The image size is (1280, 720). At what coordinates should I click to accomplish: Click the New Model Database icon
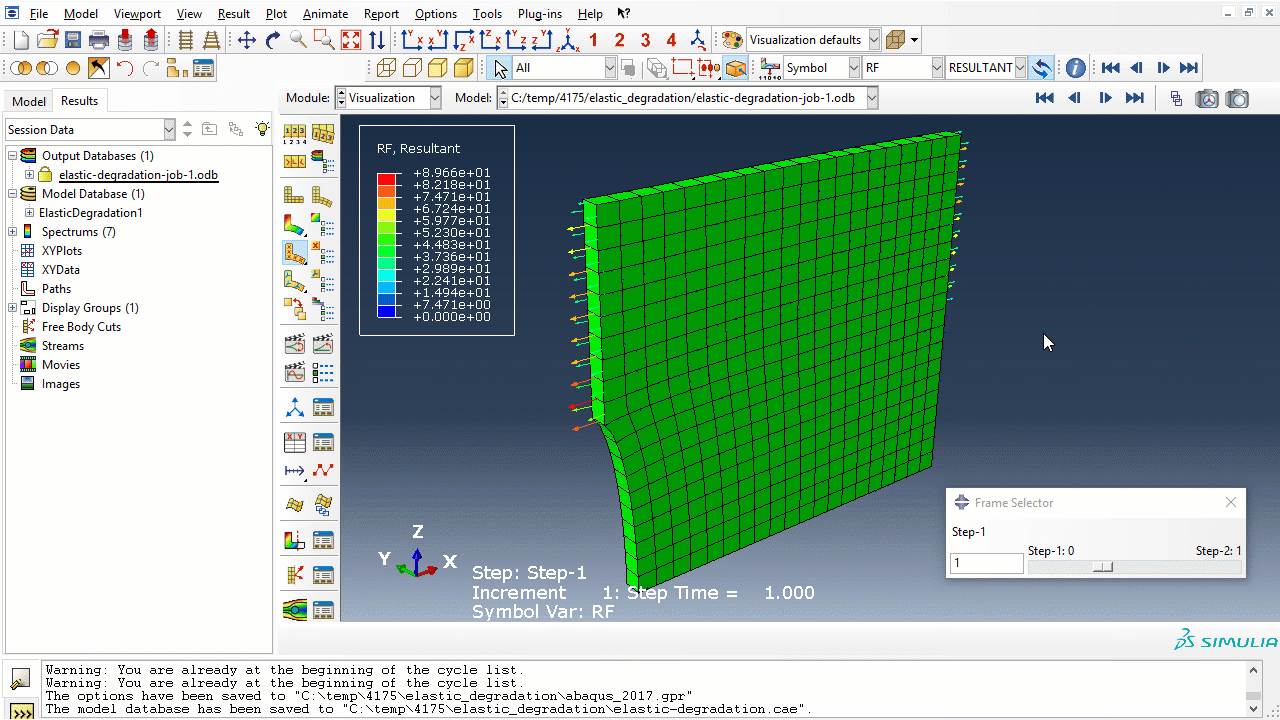21,40
